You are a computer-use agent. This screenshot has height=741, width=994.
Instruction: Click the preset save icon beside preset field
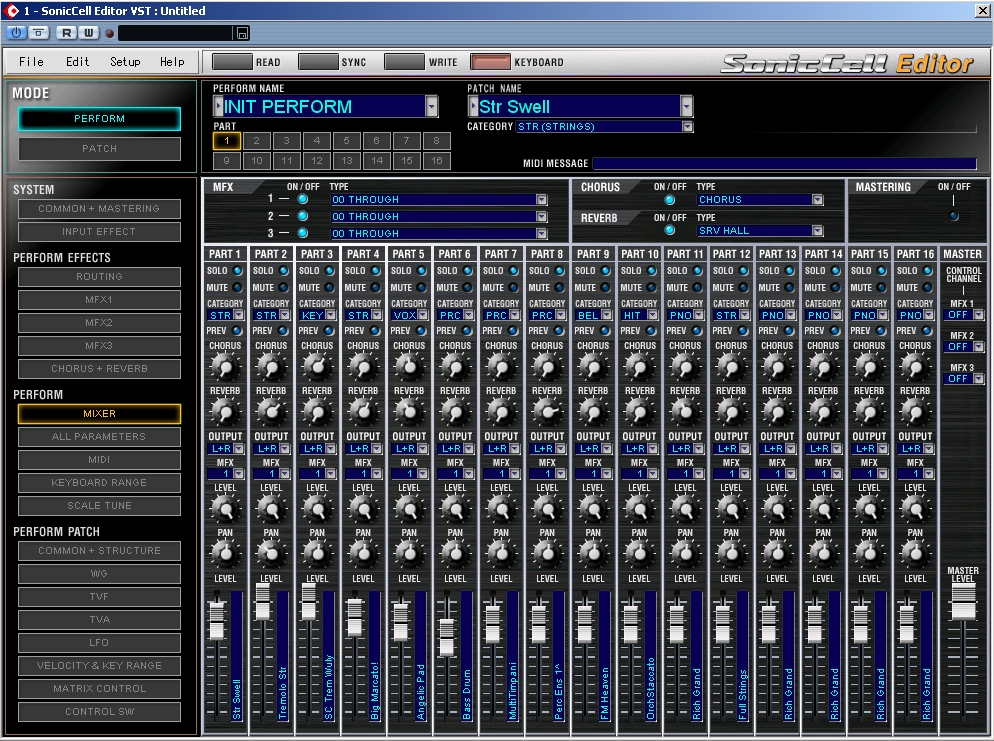tap(242, 33)
